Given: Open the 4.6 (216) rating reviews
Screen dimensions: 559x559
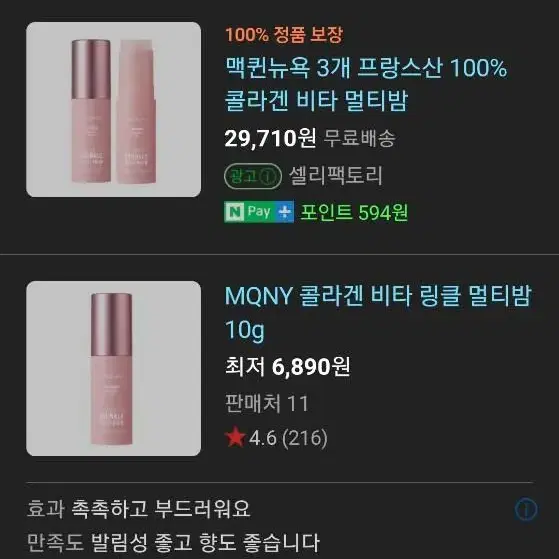Looking at the screenshot, I should coord(288,438).
